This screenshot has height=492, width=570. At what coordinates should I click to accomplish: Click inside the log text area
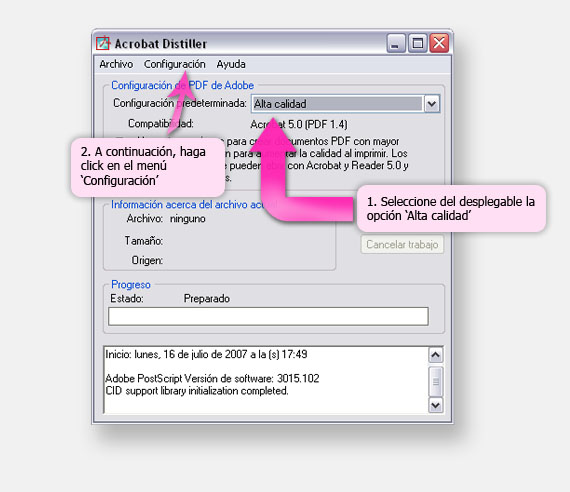click(x=266, y=380)
